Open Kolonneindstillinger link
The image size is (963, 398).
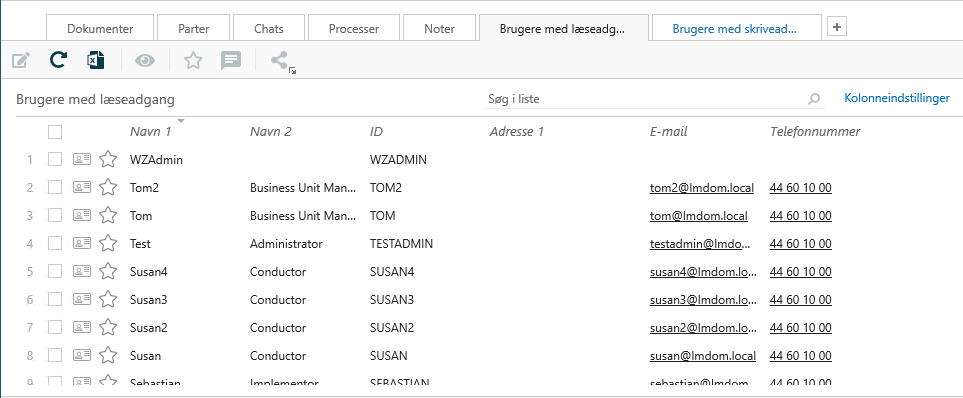click(x=897, y=98)
